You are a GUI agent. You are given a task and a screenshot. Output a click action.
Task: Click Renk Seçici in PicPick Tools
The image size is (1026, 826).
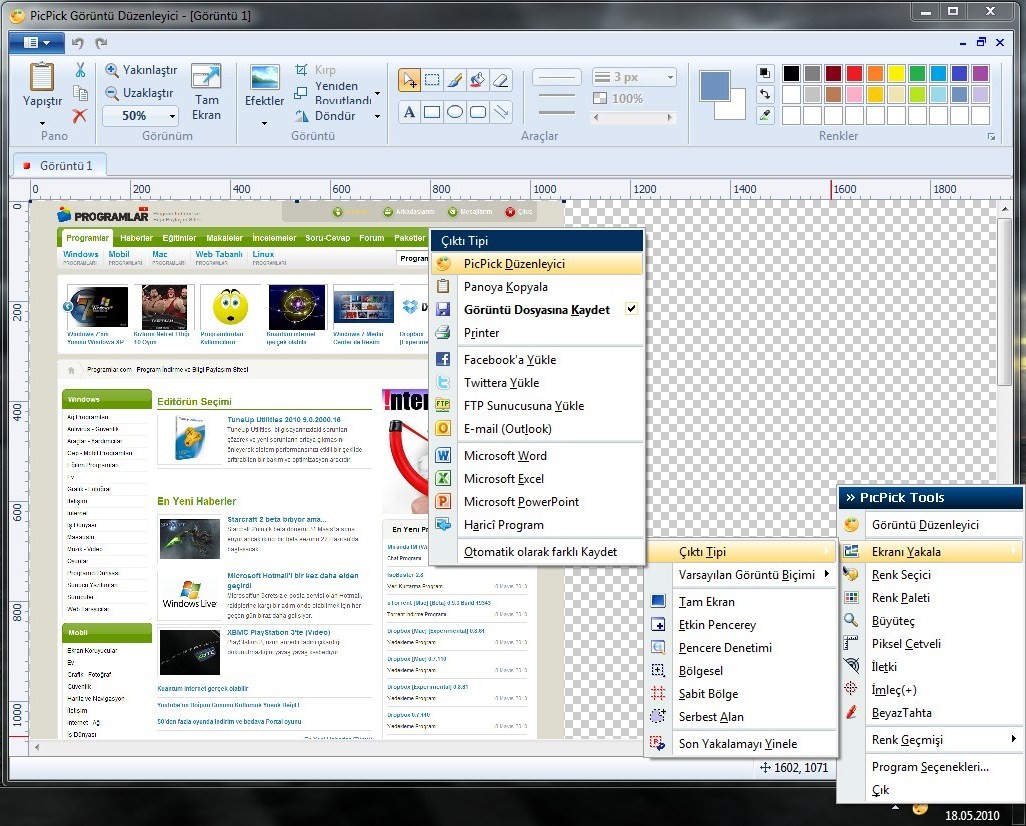(x=930, y=575)
